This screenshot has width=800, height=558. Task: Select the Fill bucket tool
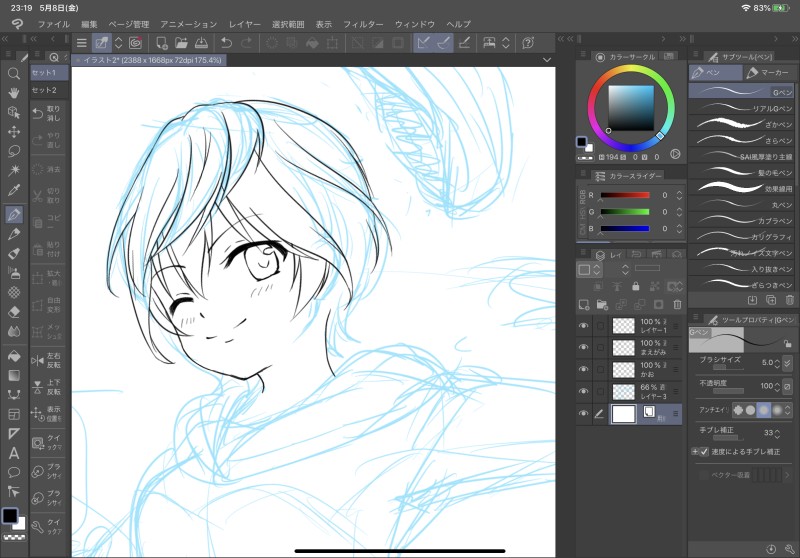(x=14, y=356)
